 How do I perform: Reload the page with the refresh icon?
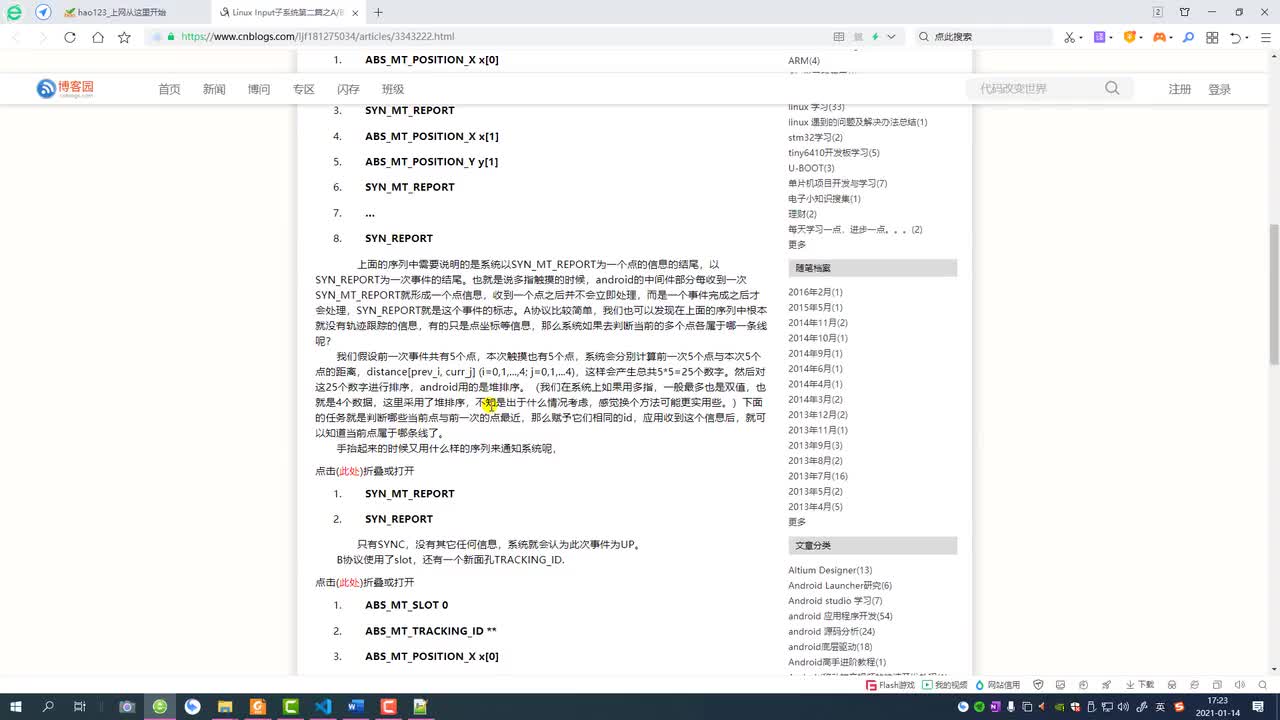pos(70,37)
